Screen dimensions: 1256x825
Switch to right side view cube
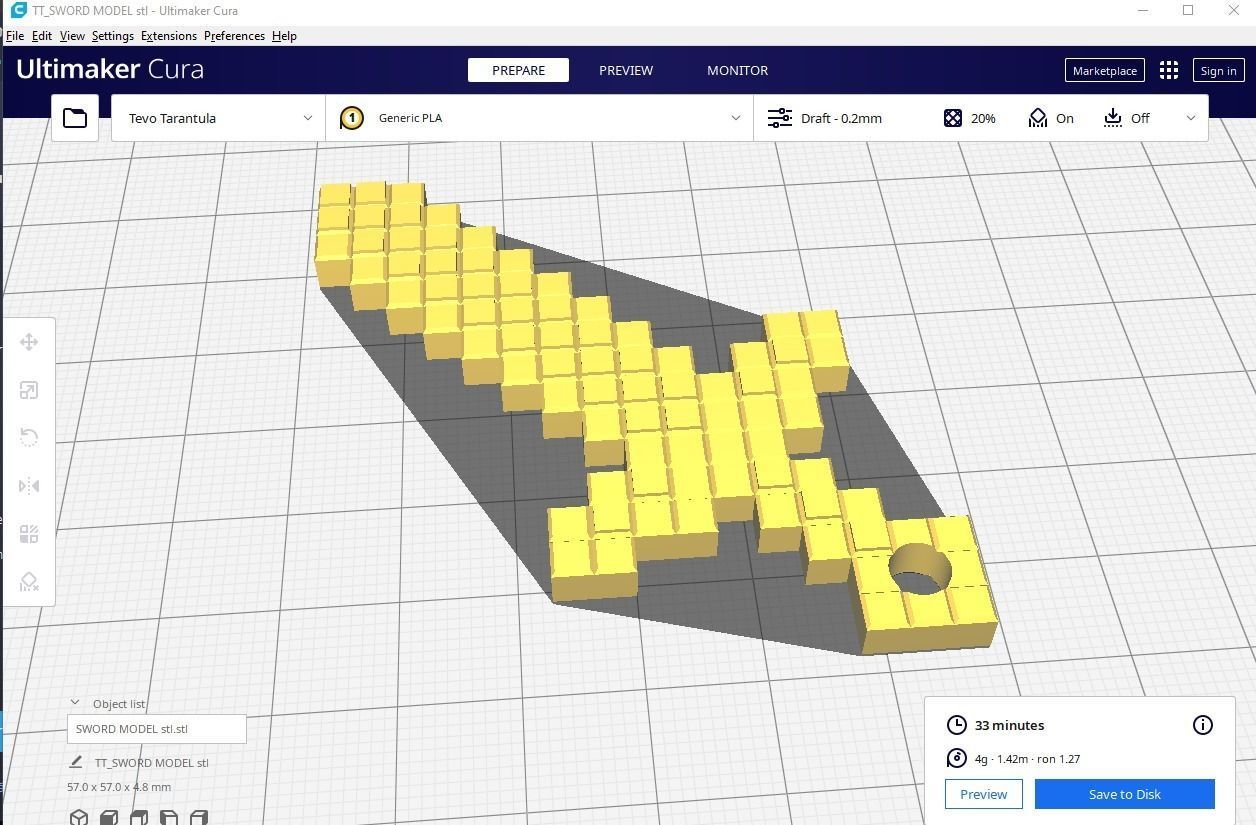(x=199, y=817)
